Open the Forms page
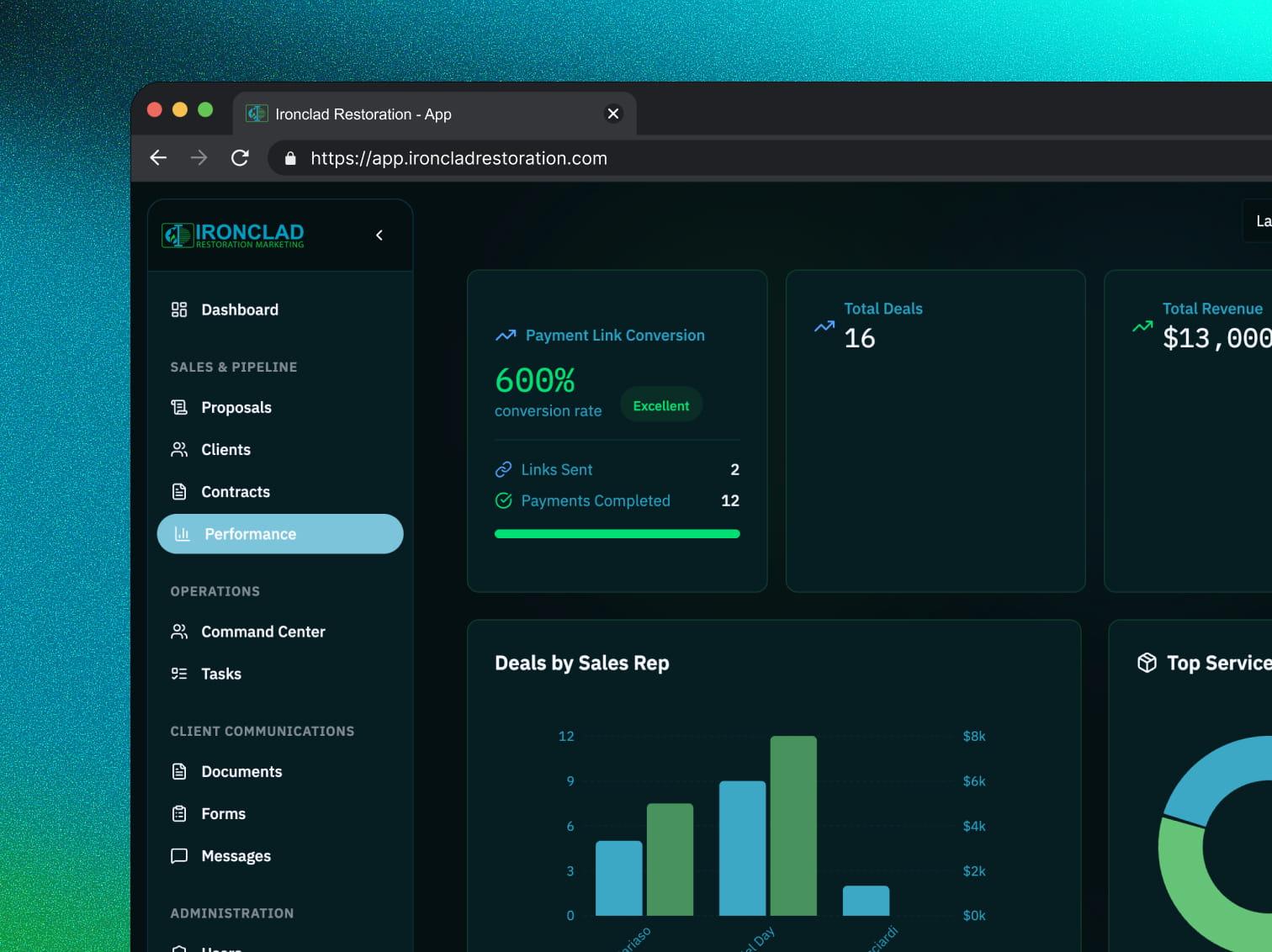 coord(280,813)
